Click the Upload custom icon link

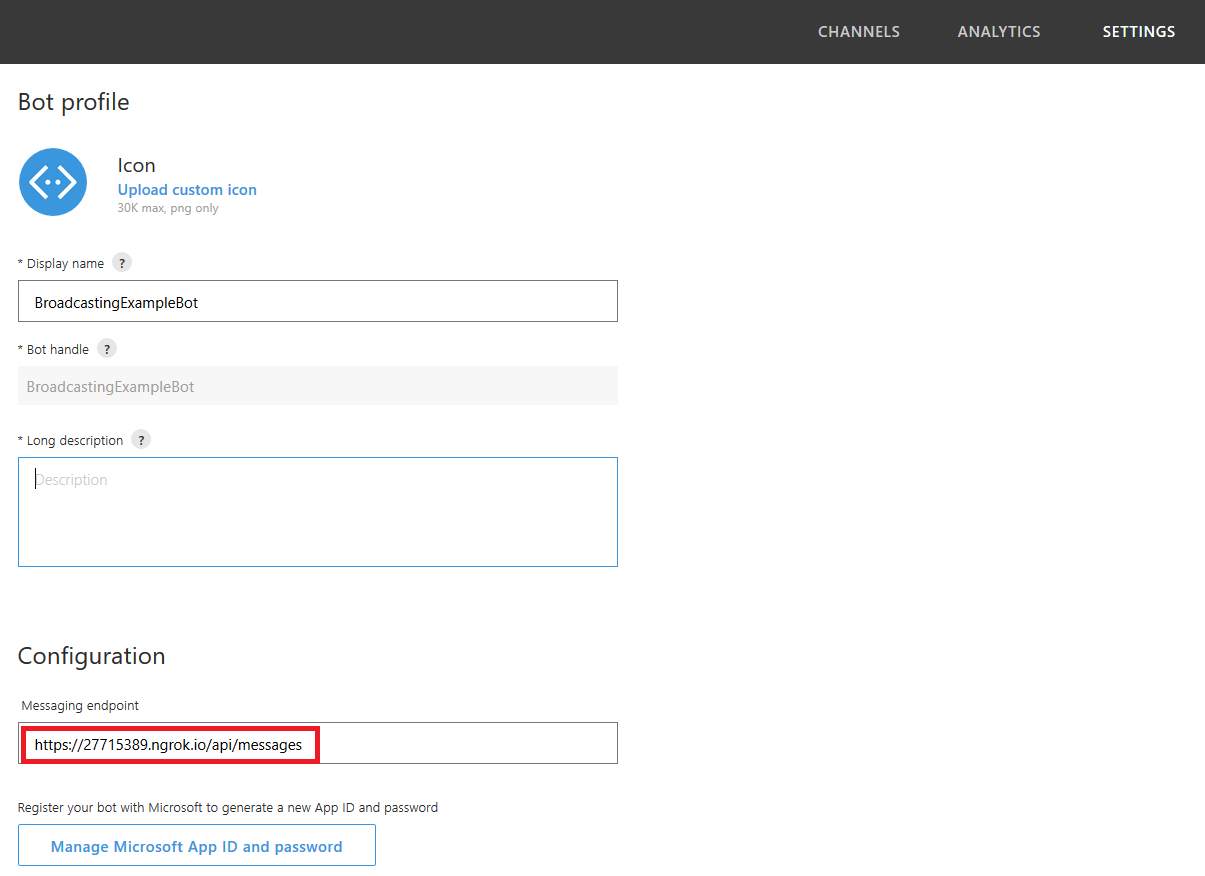187,190
